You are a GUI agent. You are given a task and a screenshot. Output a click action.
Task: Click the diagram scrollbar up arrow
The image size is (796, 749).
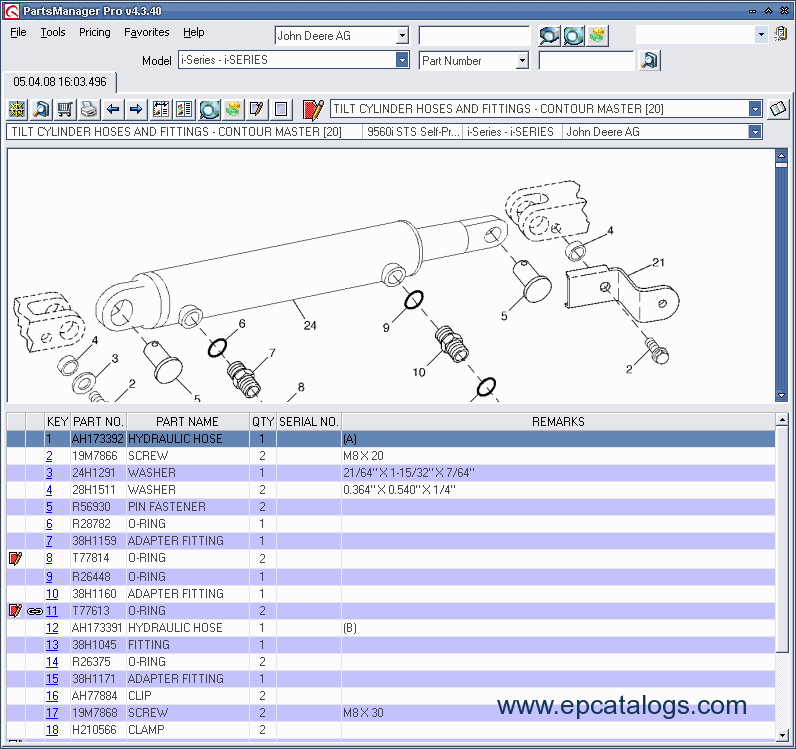click(781, 155)
